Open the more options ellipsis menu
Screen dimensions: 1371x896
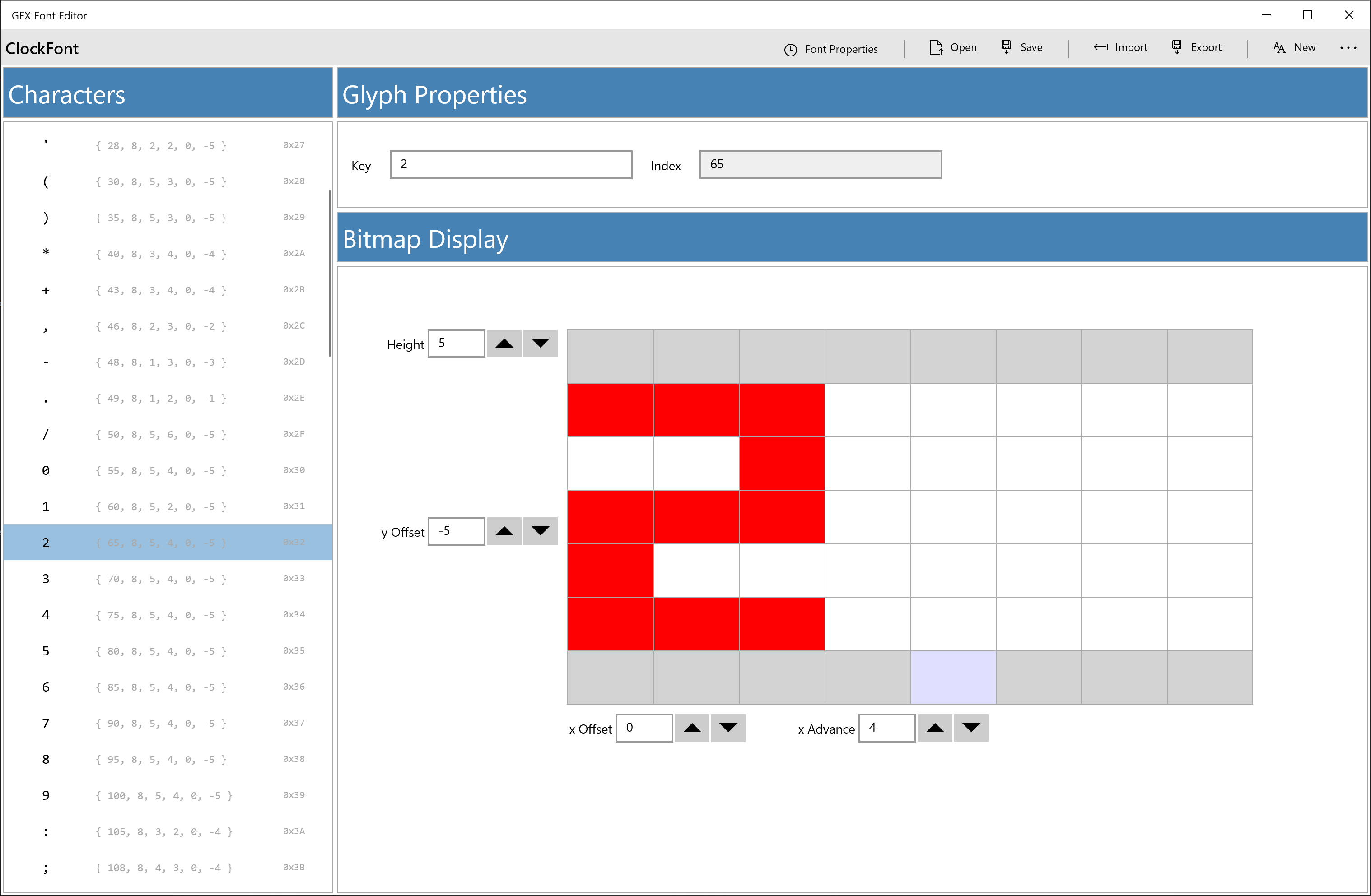pos(1348,48)
